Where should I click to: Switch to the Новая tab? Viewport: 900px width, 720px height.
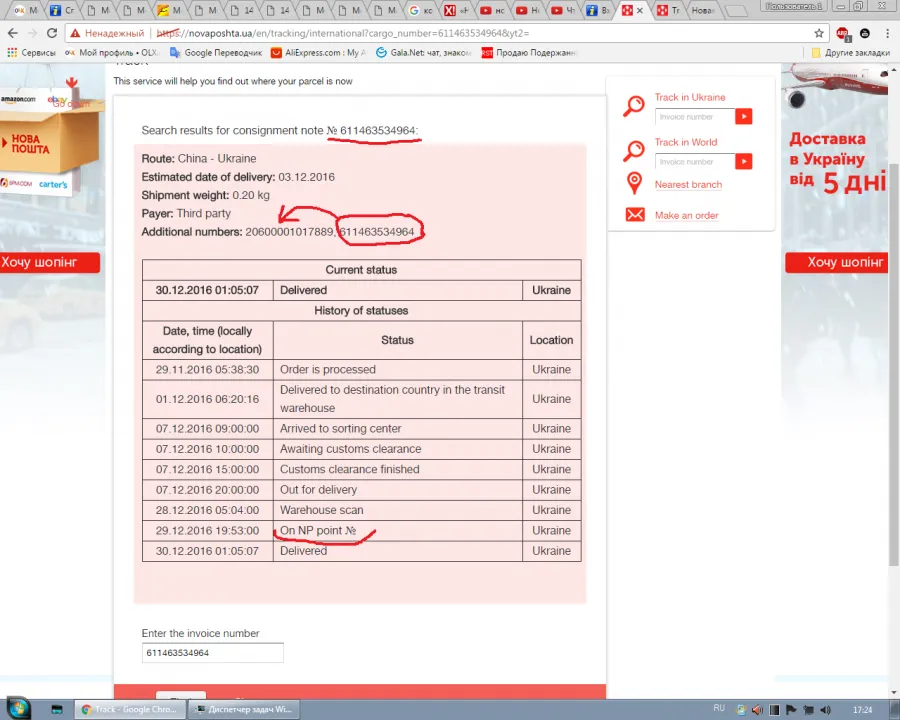(x=703, y=10)
